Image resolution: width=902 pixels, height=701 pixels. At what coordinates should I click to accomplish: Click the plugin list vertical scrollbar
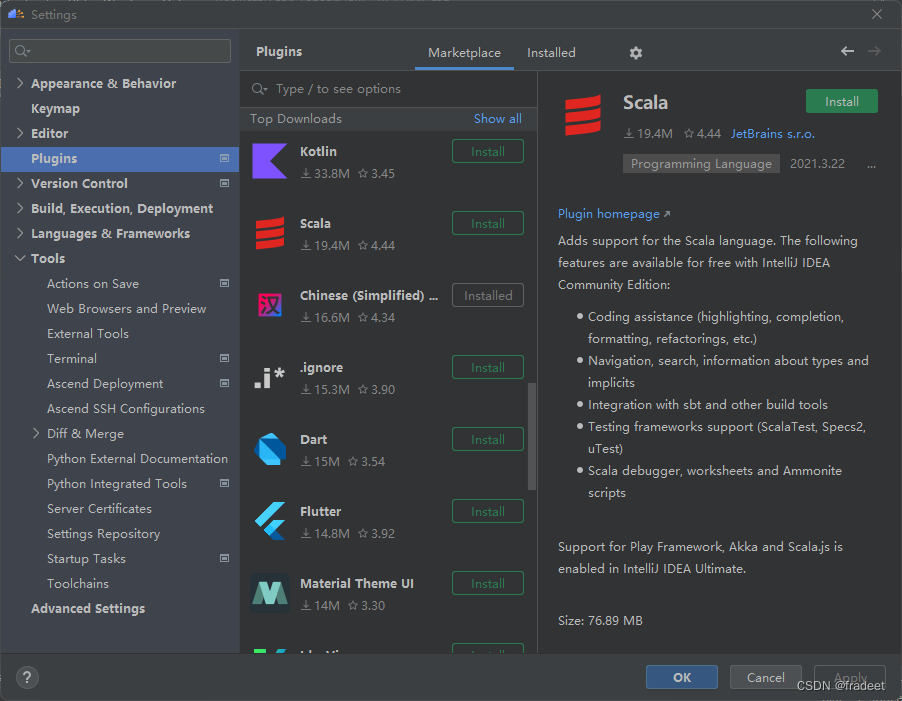(x=532, y=436)
